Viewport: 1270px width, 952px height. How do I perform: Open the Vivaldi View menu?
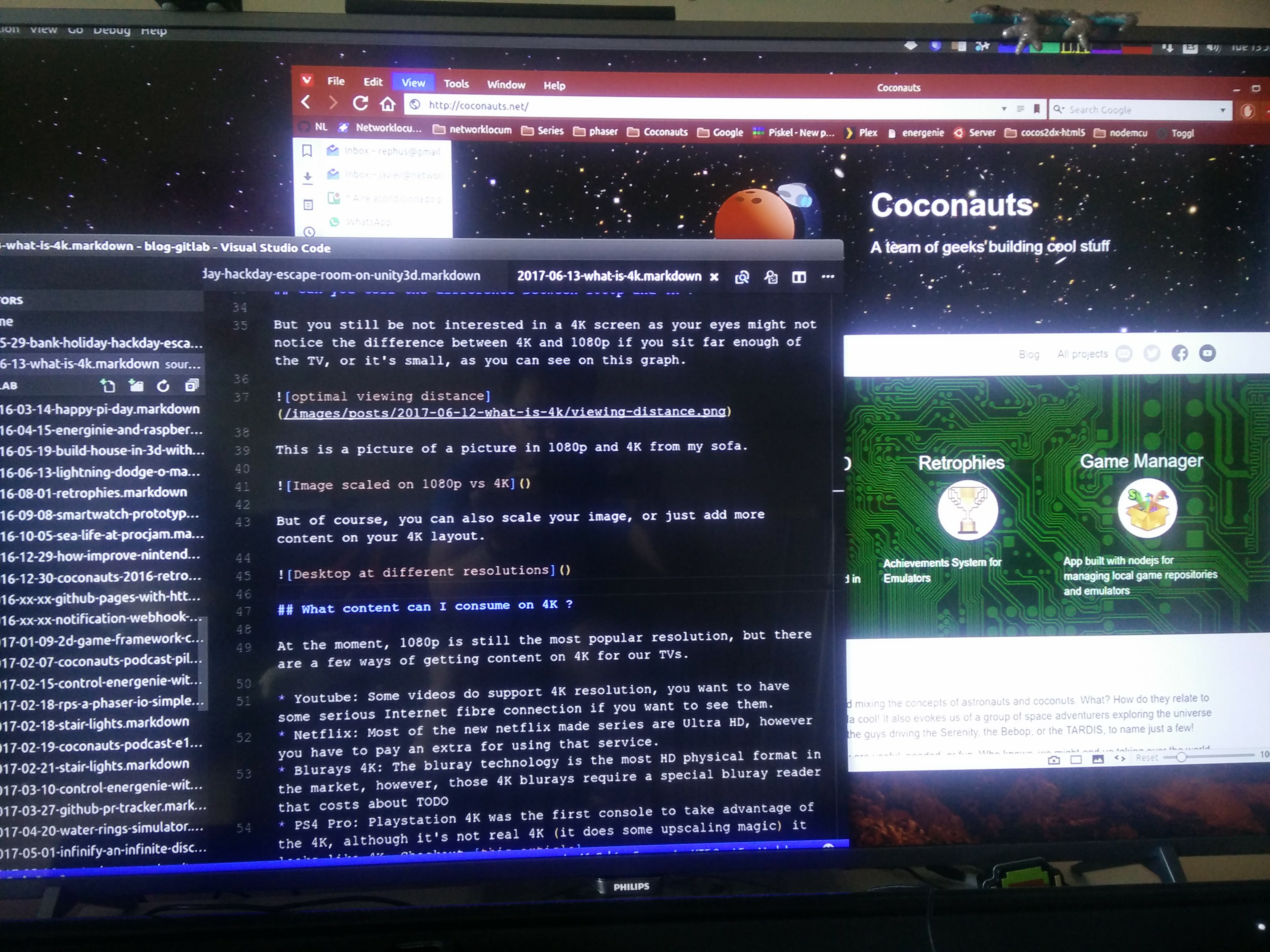click(x=414, y=83)
